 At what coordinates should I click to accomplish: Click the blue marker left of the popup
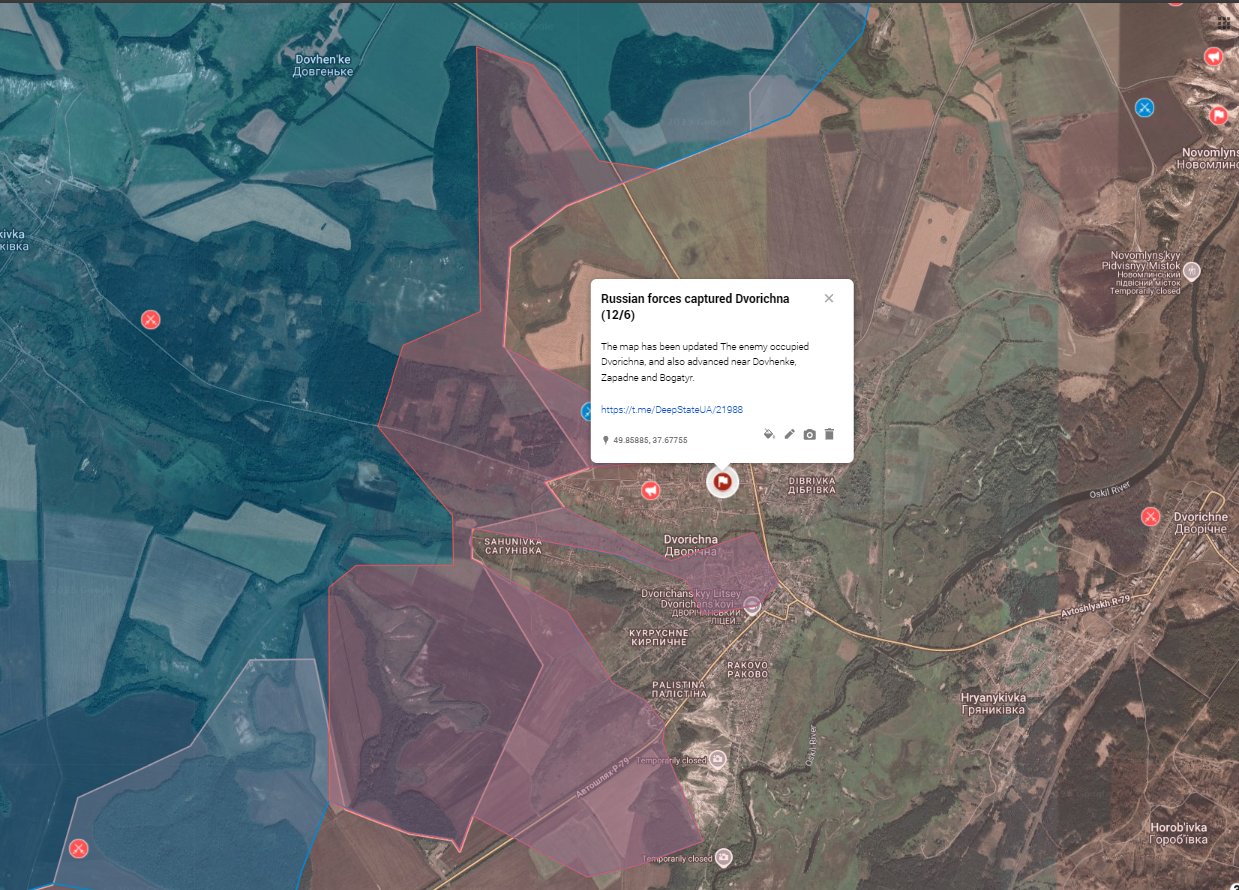coord(588,411)
